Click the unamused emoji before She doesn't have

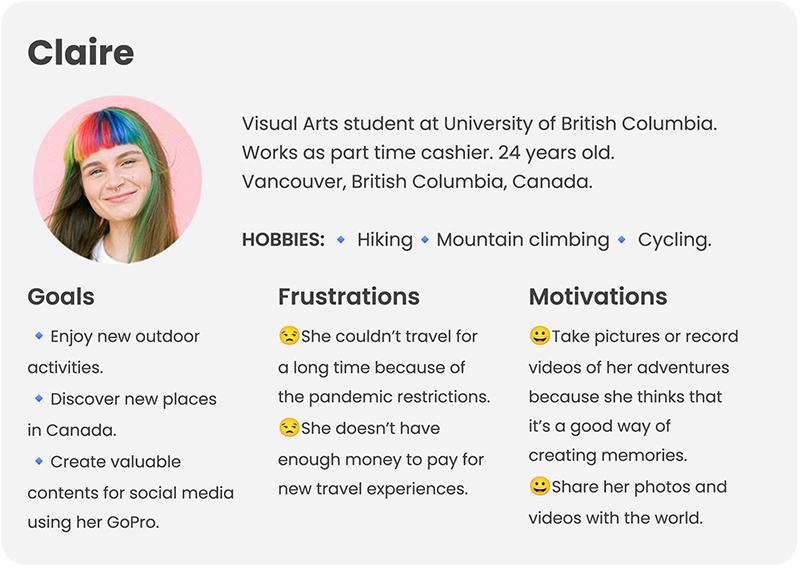click(289, 428)
